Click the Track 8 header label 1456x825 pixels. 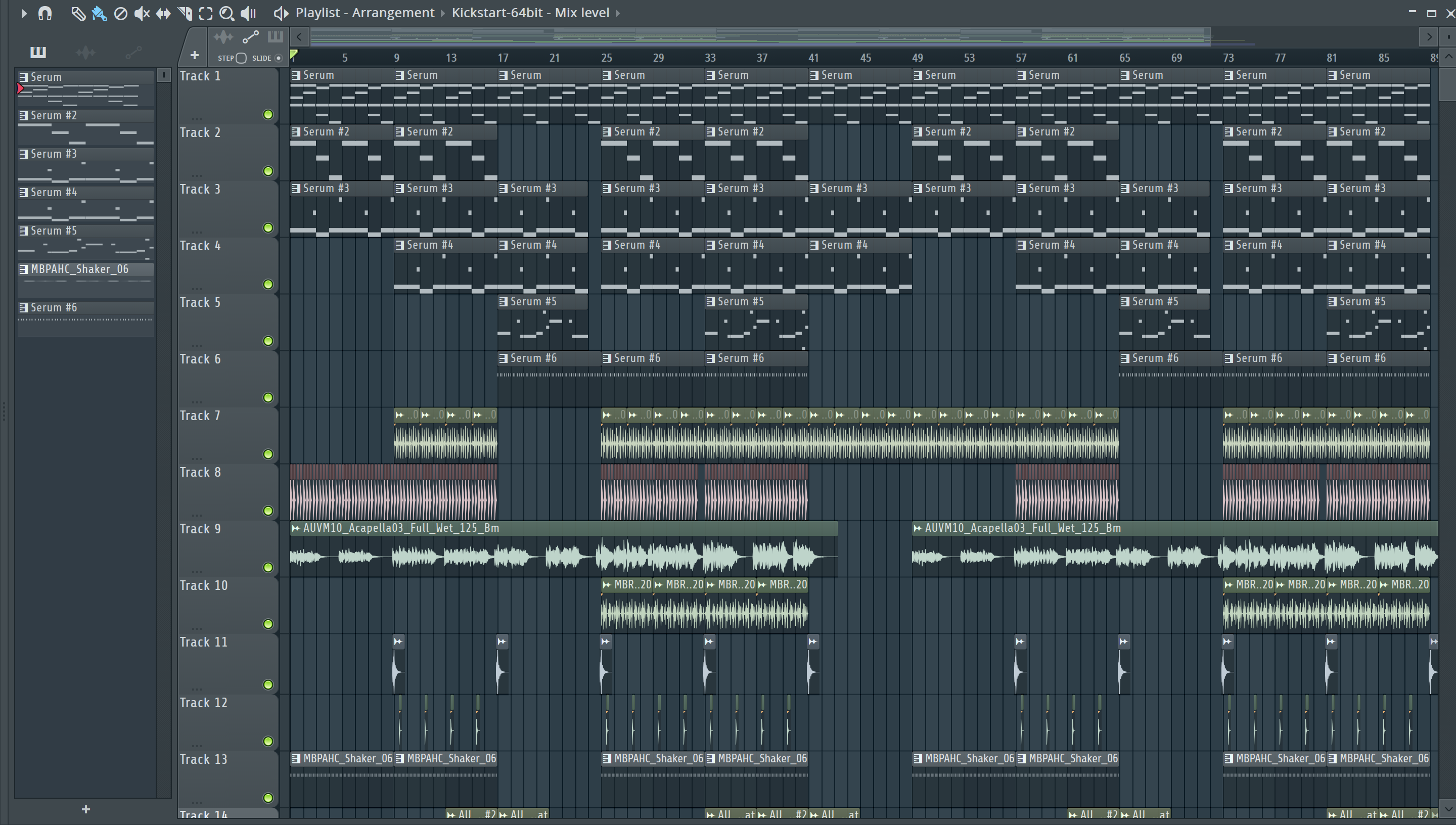200,473
